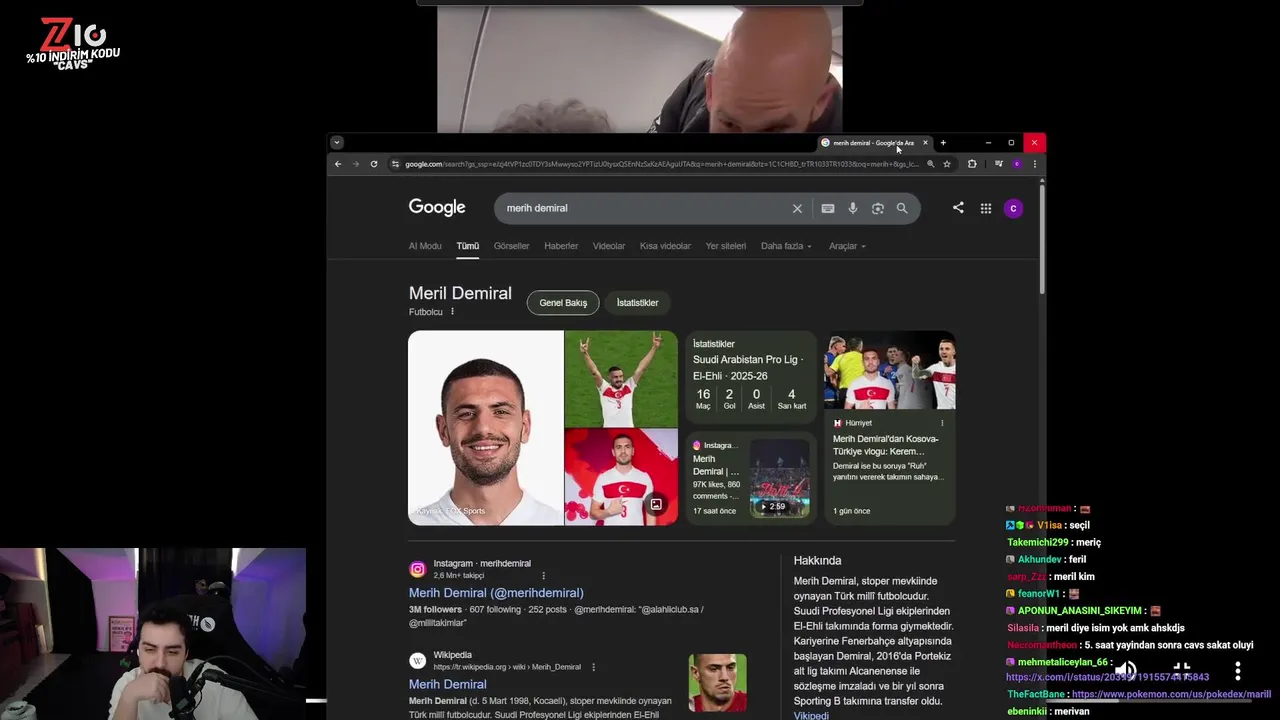
Task: Open the Instagram result's three-dot menu
Action: point(544,576)
